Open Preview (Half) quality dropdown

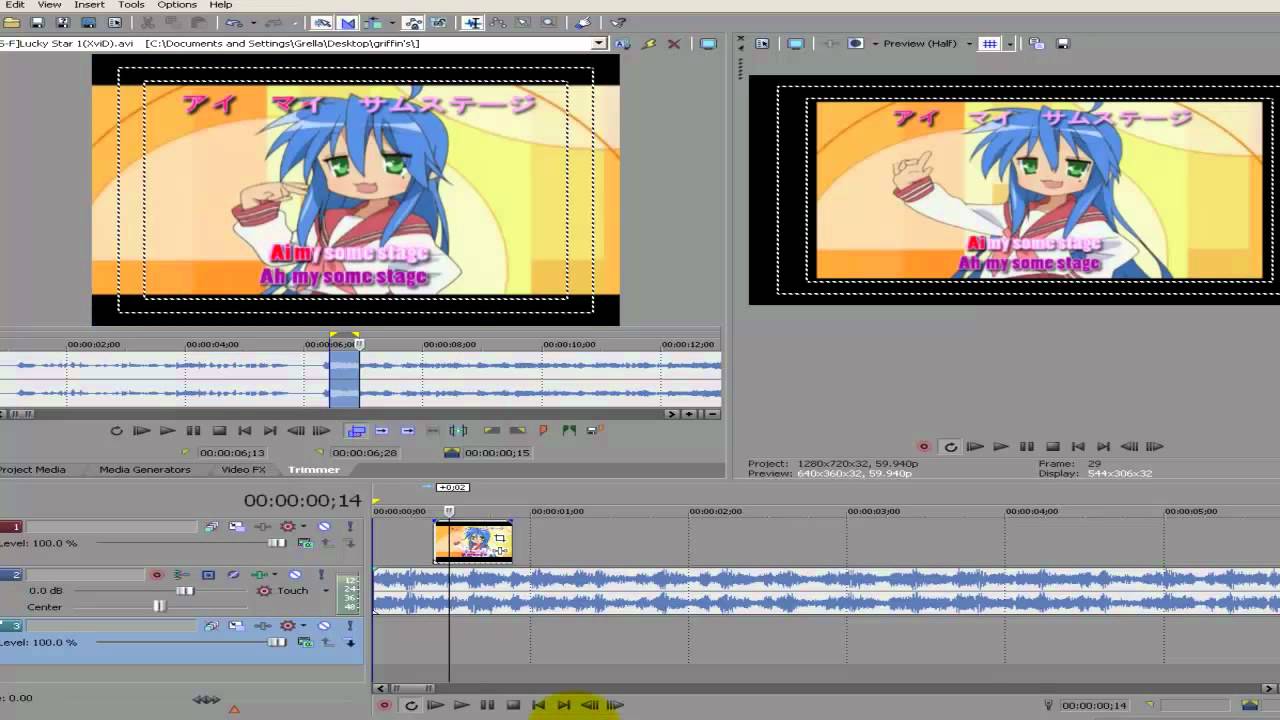pyautogui.click(x=925, y=44)
